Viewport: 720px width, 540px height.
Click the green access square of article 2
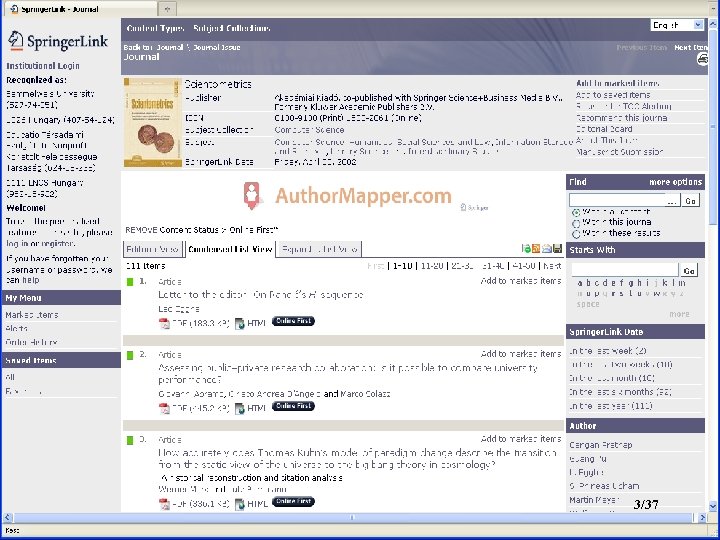(x=130, y=355)
